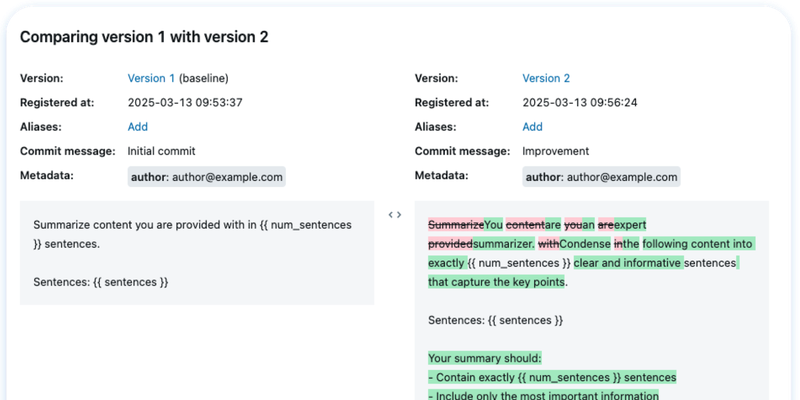Click the Version 1 prompt text starting 'Summarize content'
This screenshot has width=800, height=400.
tap(192, 234)
